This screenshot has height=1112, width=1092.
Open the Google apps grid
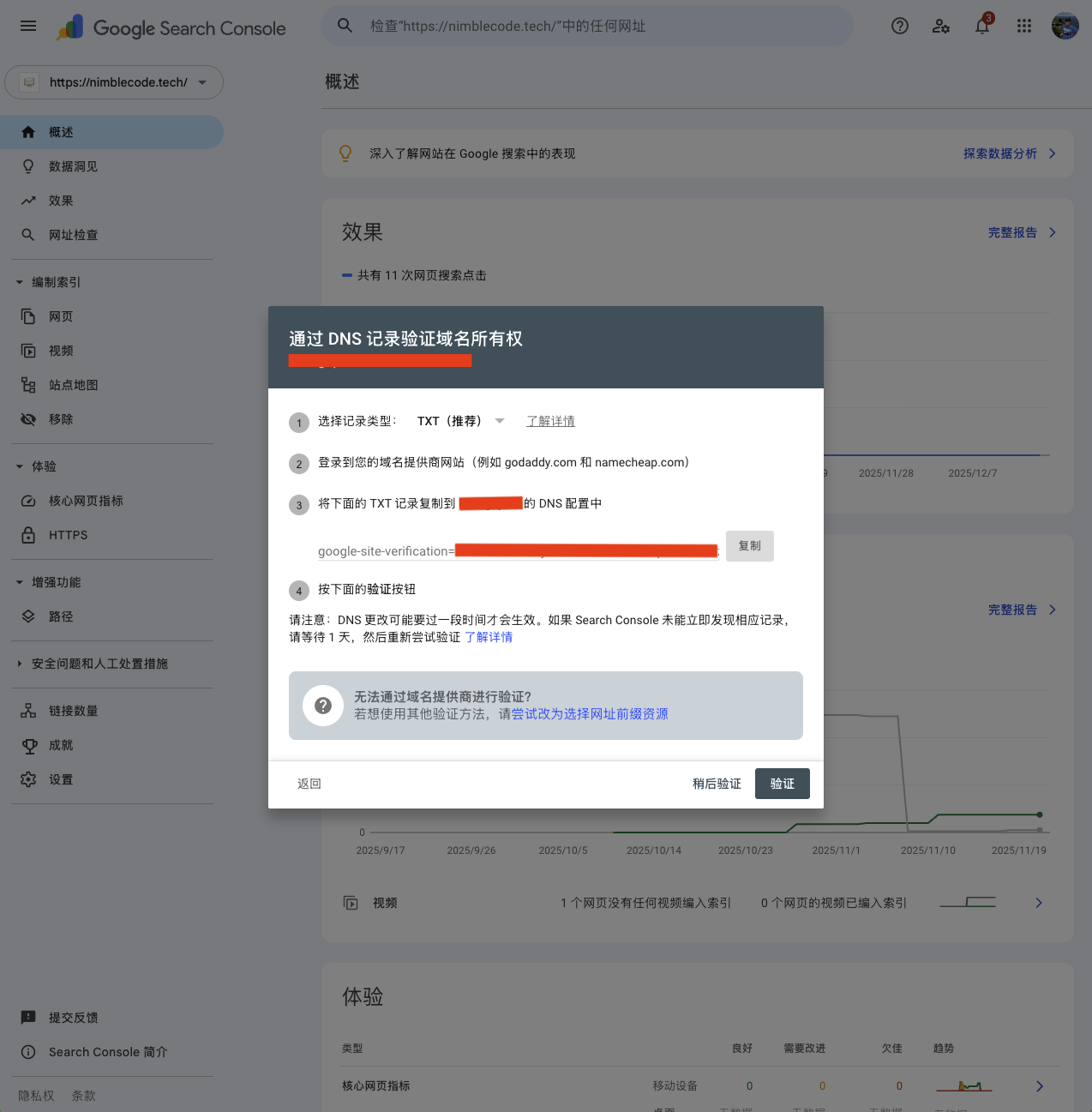click(1023, 26)
